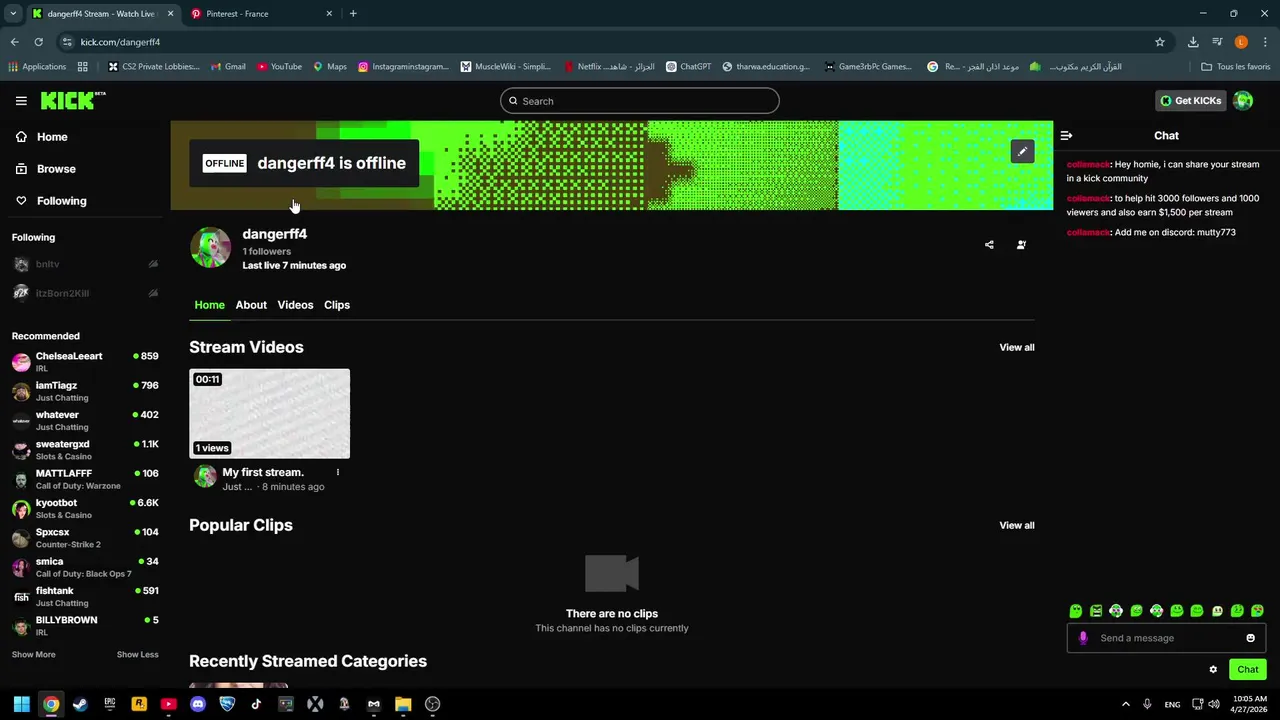Switch to the Videos tab
This screenshot has width=1280, height=720.
[x=295, y=305]
